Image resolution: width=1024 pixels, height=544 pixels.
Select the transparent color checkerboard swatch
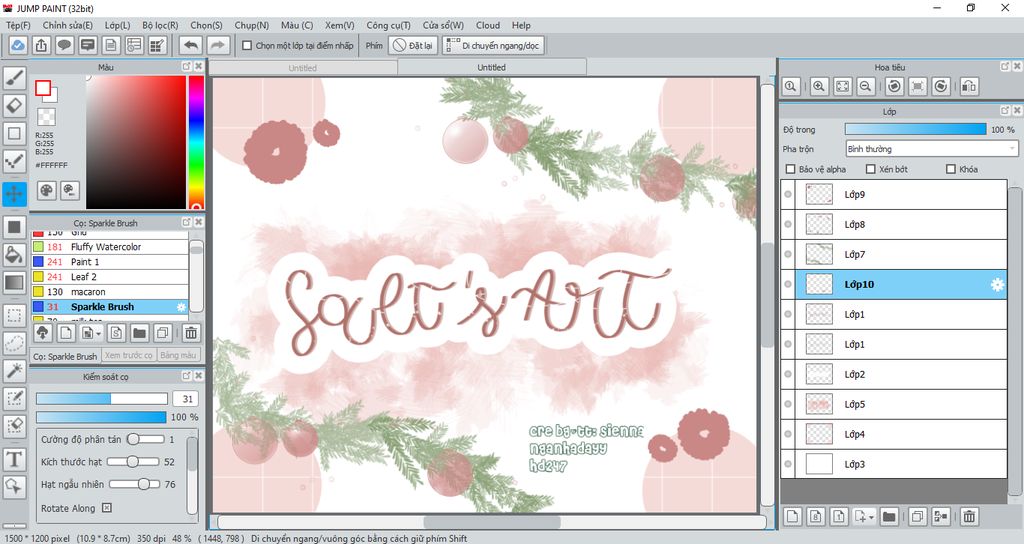coord(46,117)
